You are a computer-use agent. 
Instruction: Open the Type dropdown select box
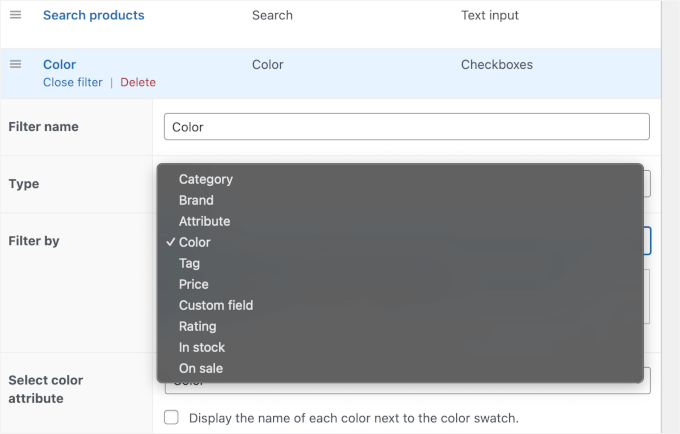[645, 183]
